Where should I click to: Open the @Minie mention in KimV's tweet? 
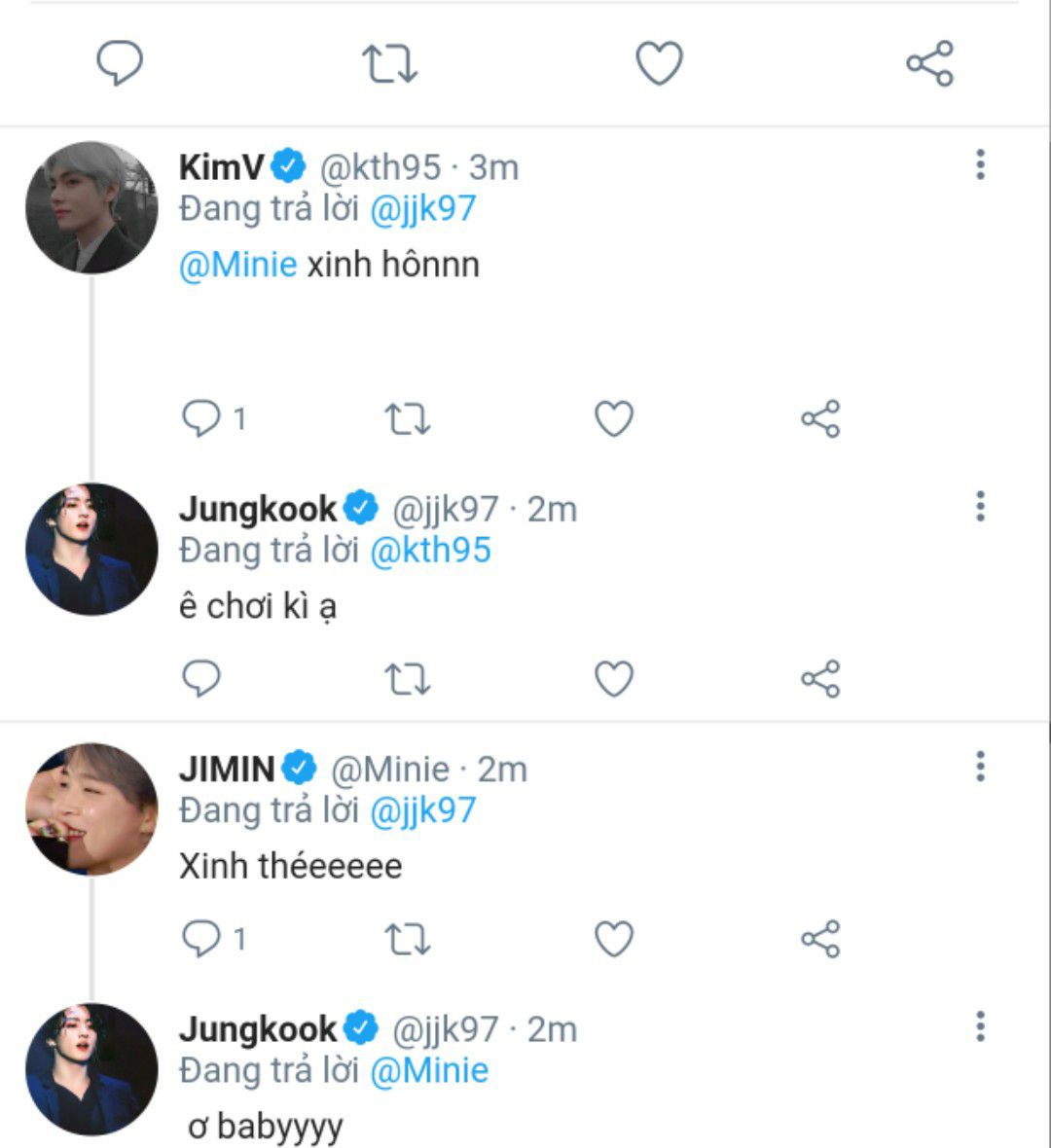pyautogui.click(x=238, y=265)
